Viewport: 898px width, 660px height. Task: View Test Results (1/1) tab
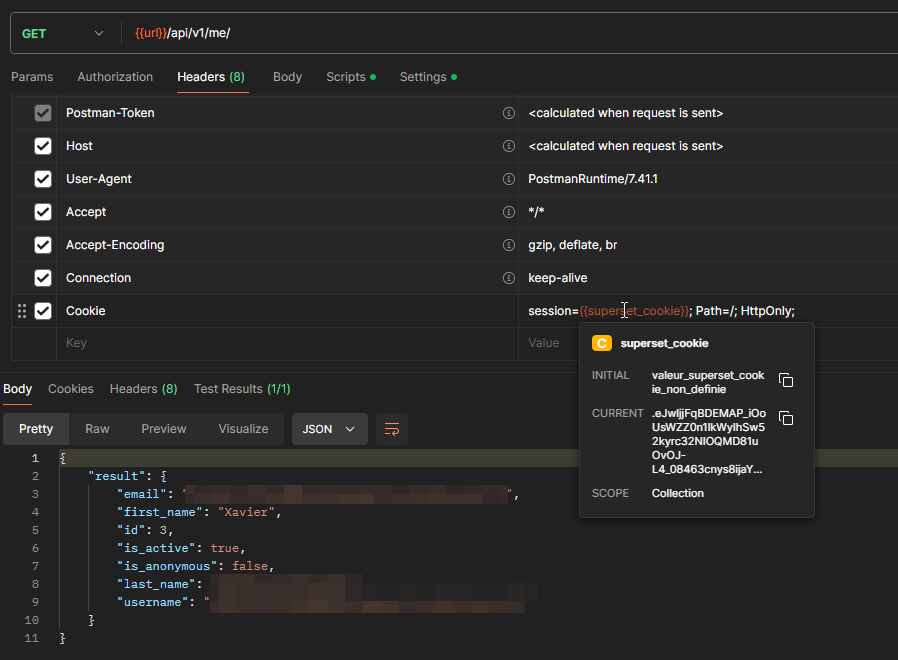point(242,389)
